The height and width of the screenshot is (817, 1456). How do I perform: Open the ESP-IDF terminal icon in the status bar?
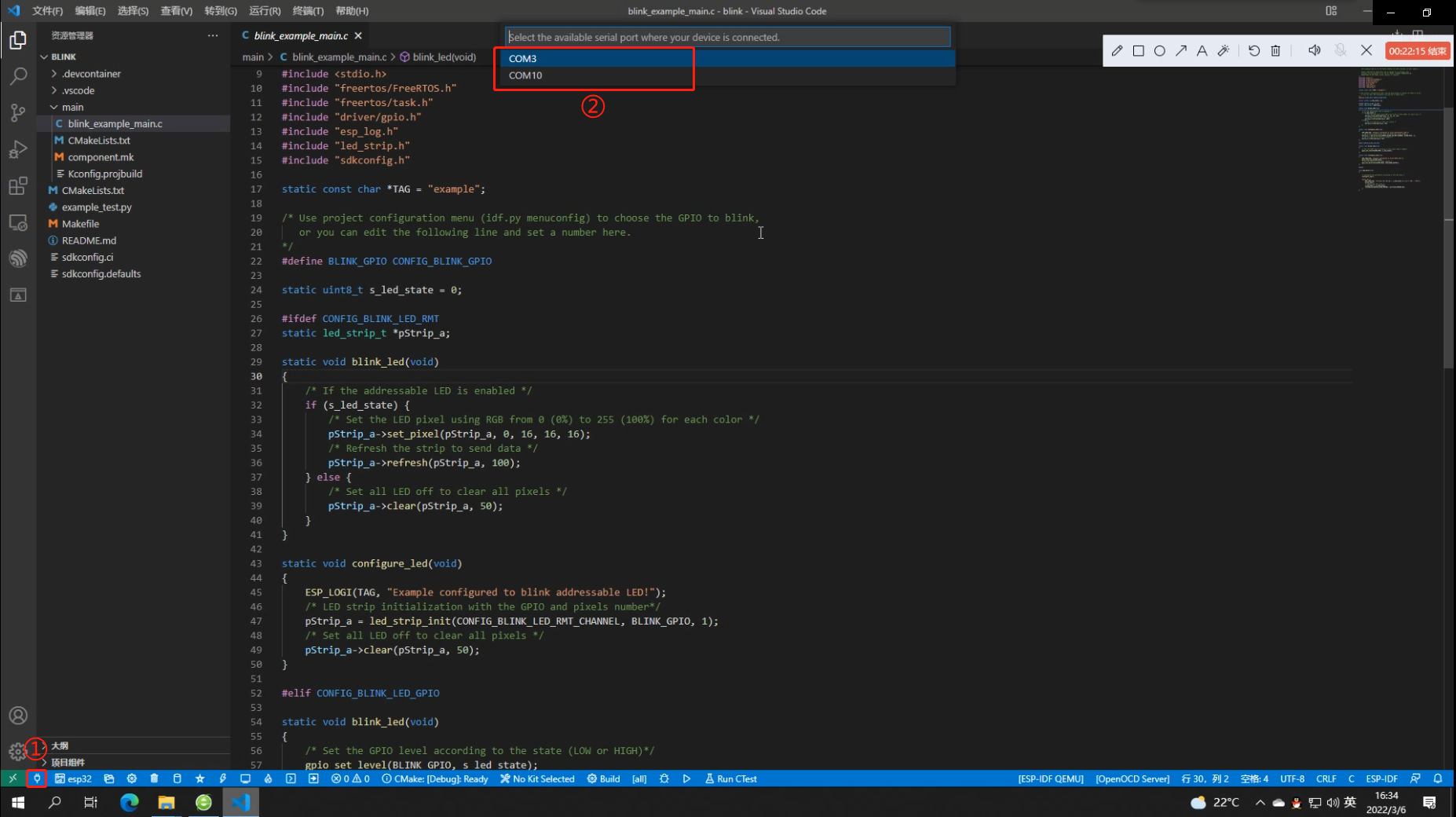[x=291, y=779]
